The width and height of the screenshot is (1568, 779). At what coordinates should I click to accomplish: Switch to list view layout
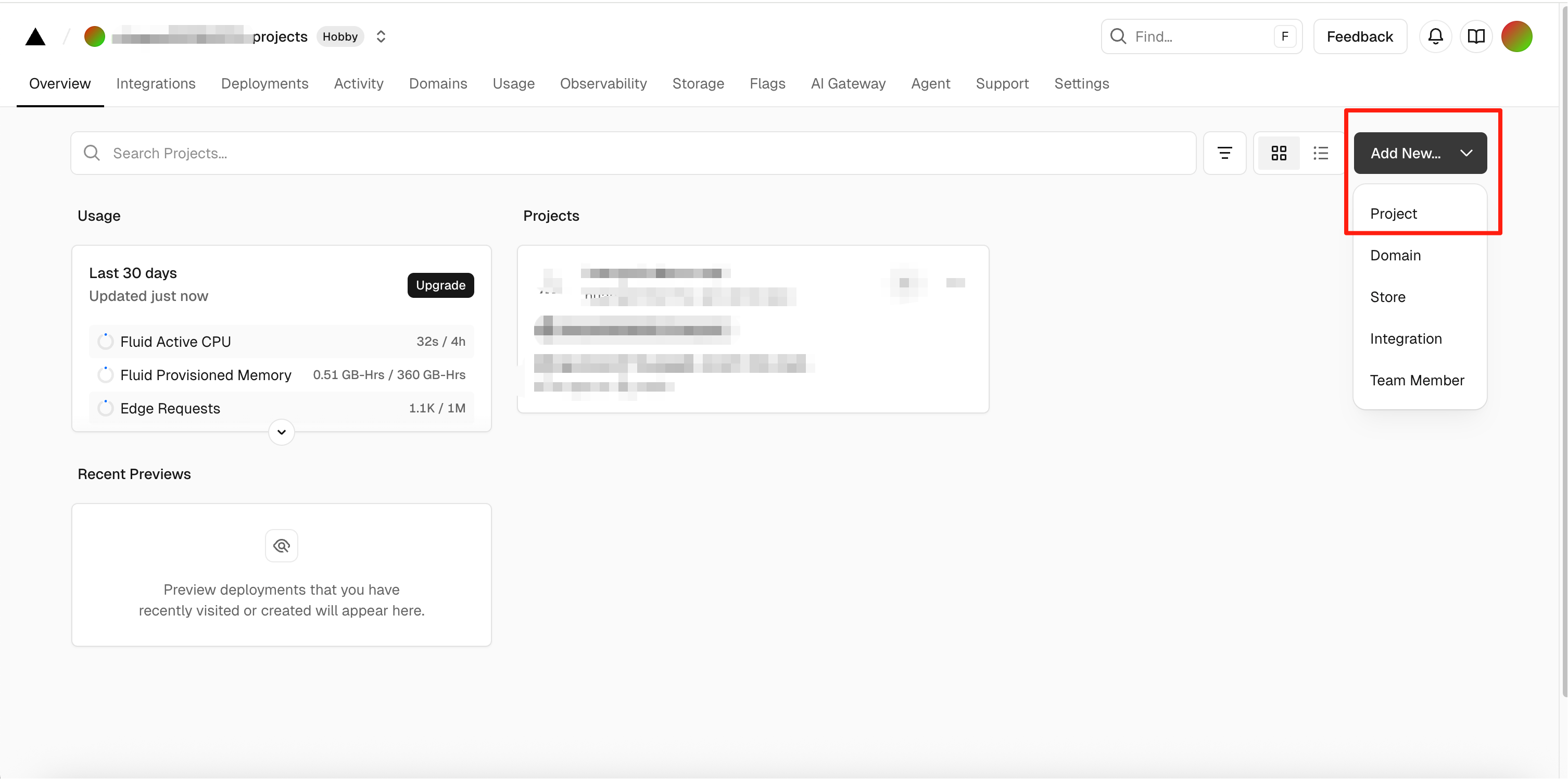coord(1320,153)
